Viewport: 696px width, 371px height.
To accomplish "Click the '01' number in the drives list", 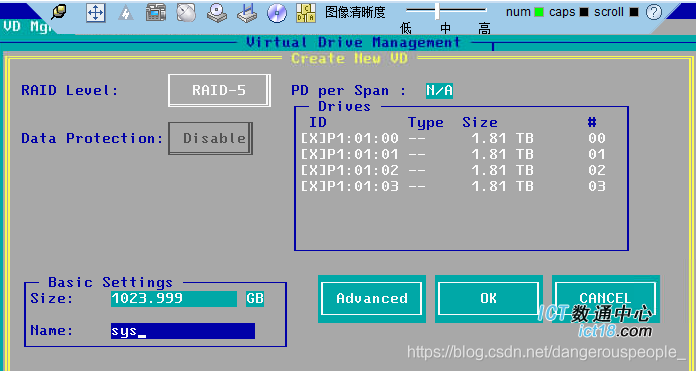I will pyautogui.click(x=597, y=154).
